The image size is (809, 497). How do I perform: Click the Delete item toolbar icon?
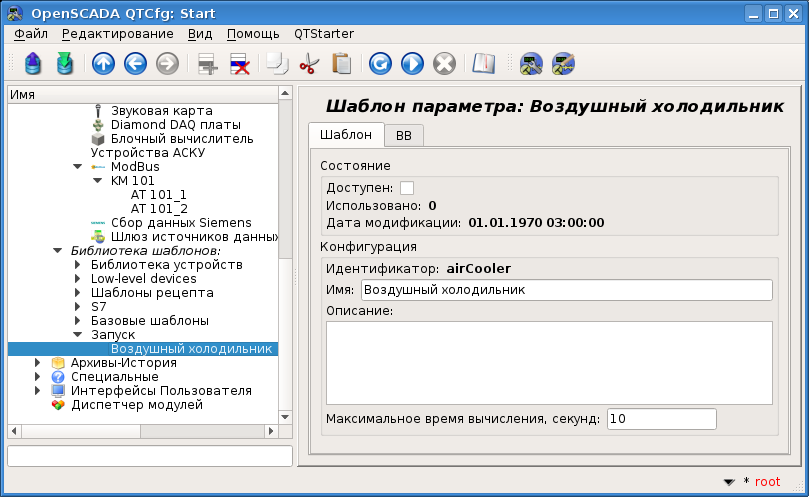239,64
